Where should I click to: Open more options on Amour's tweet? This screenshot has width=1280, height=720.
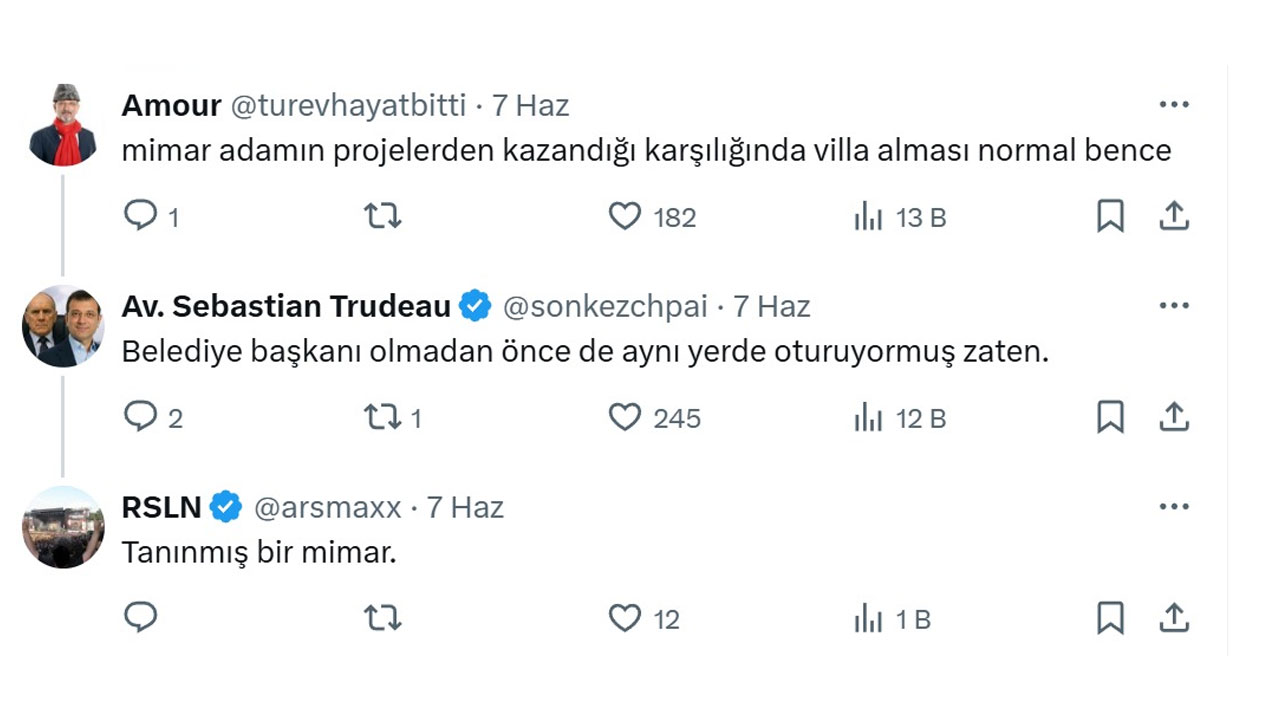[1174, 103]
